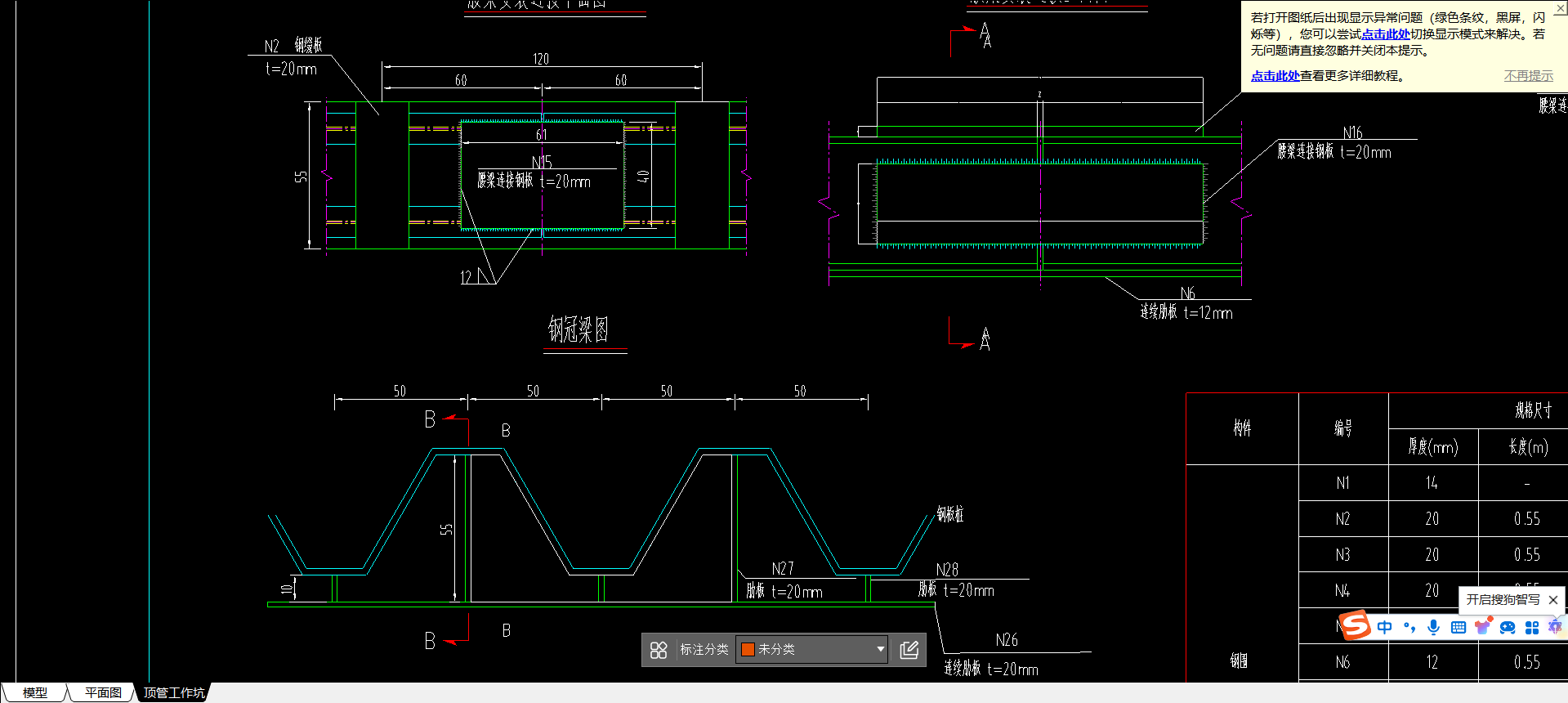Click the N28 rib plate label

[x=947, y=569]
